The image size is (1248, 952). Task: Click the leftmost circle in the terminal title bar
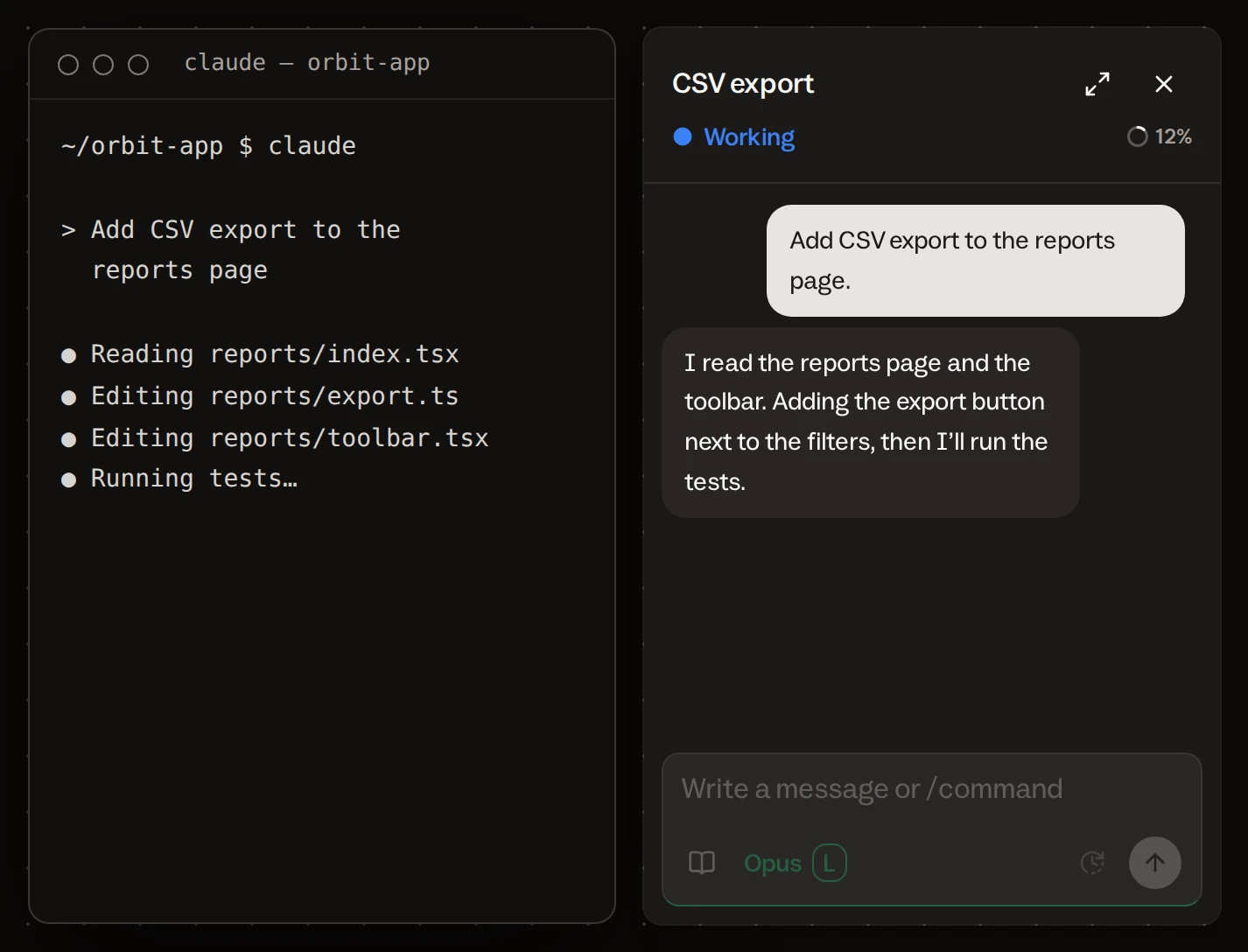tap(68, 65)
